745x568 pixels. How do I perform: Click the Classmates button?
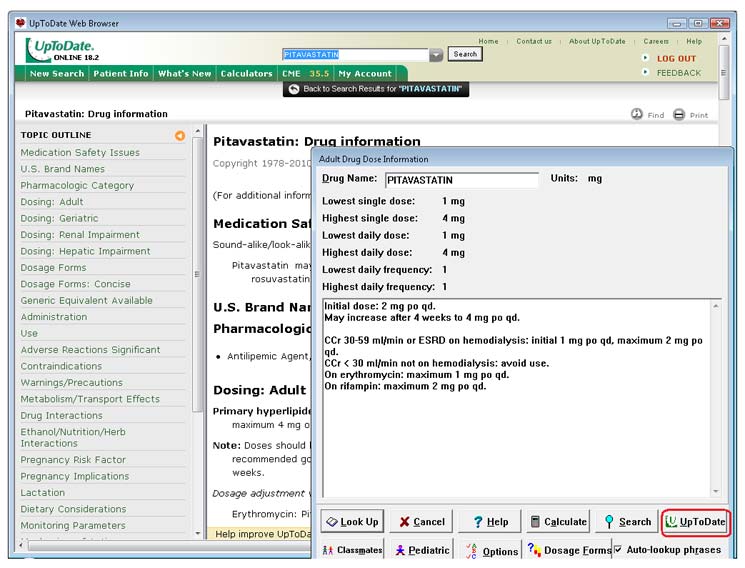[353, 550]
